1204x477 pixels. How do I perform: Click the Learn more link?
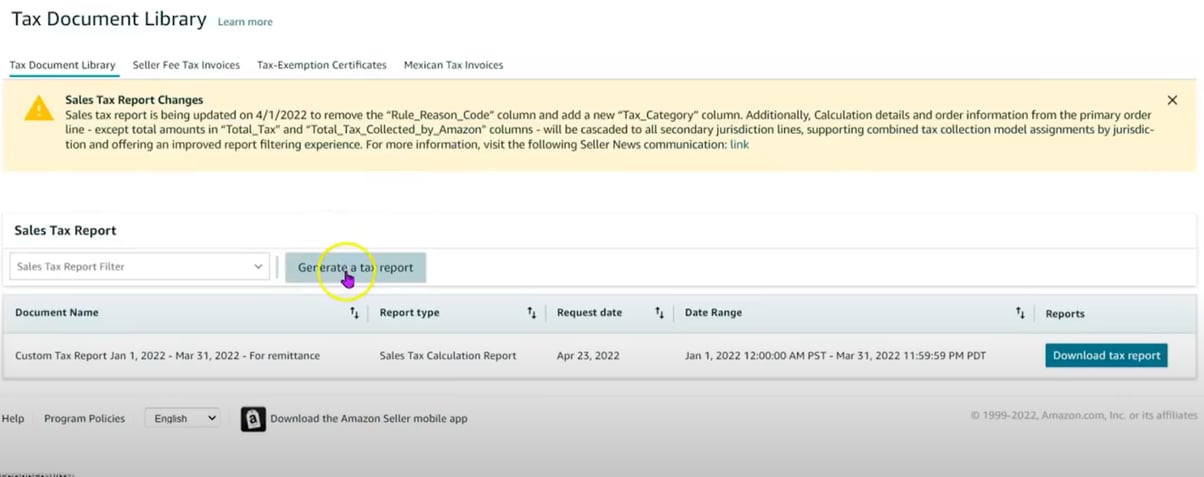tap(245, 22)
